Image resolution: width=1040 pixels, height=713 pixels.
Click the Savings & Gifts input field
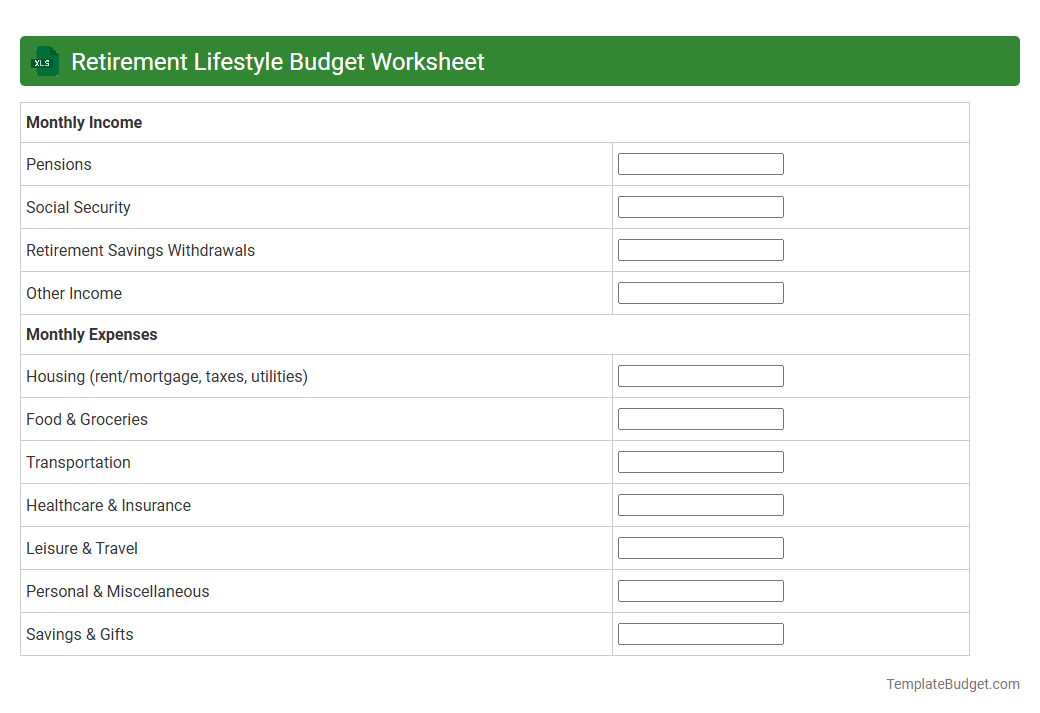tap(700, 633)
